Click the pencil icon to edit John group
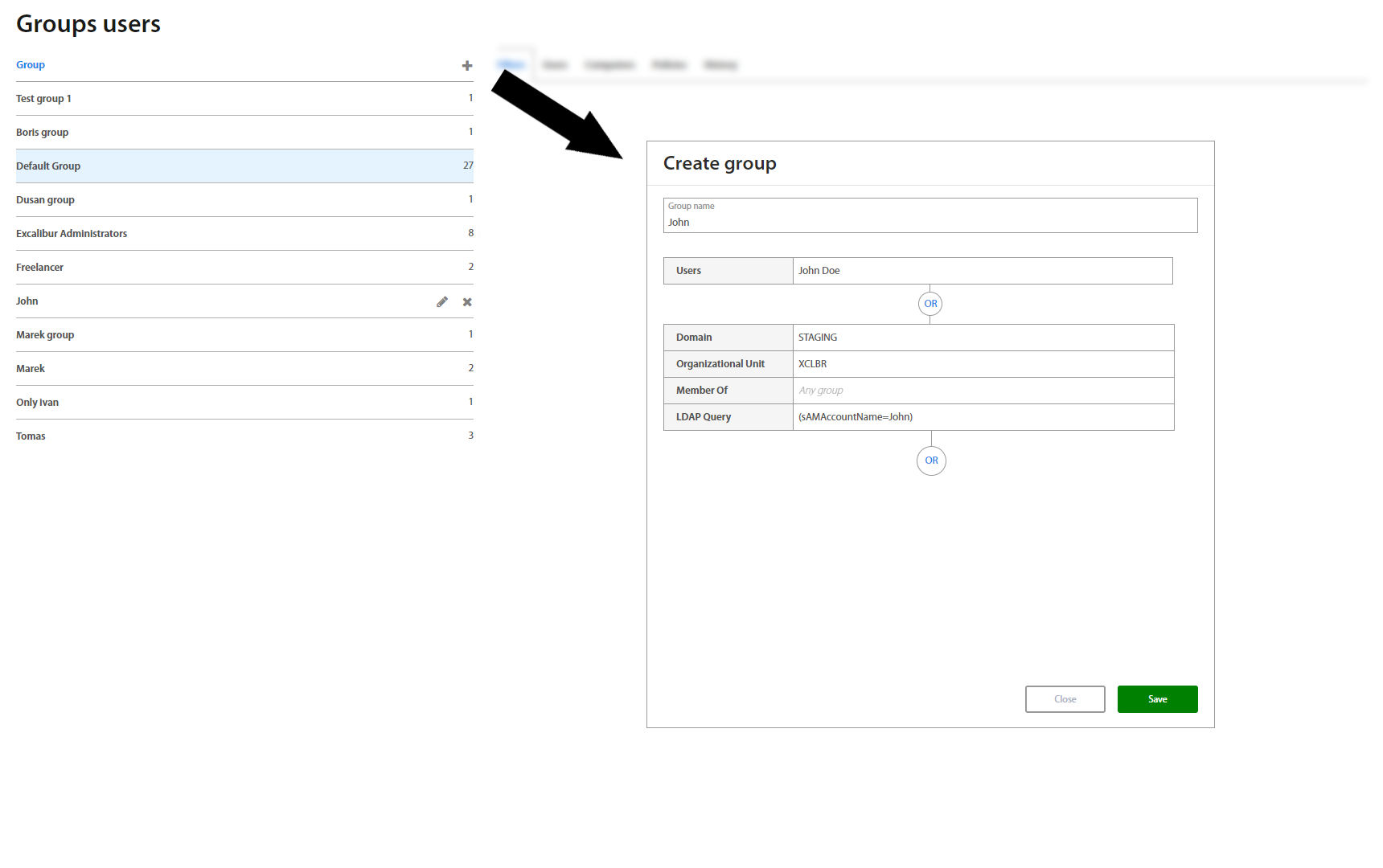 [x=442, y=302]
